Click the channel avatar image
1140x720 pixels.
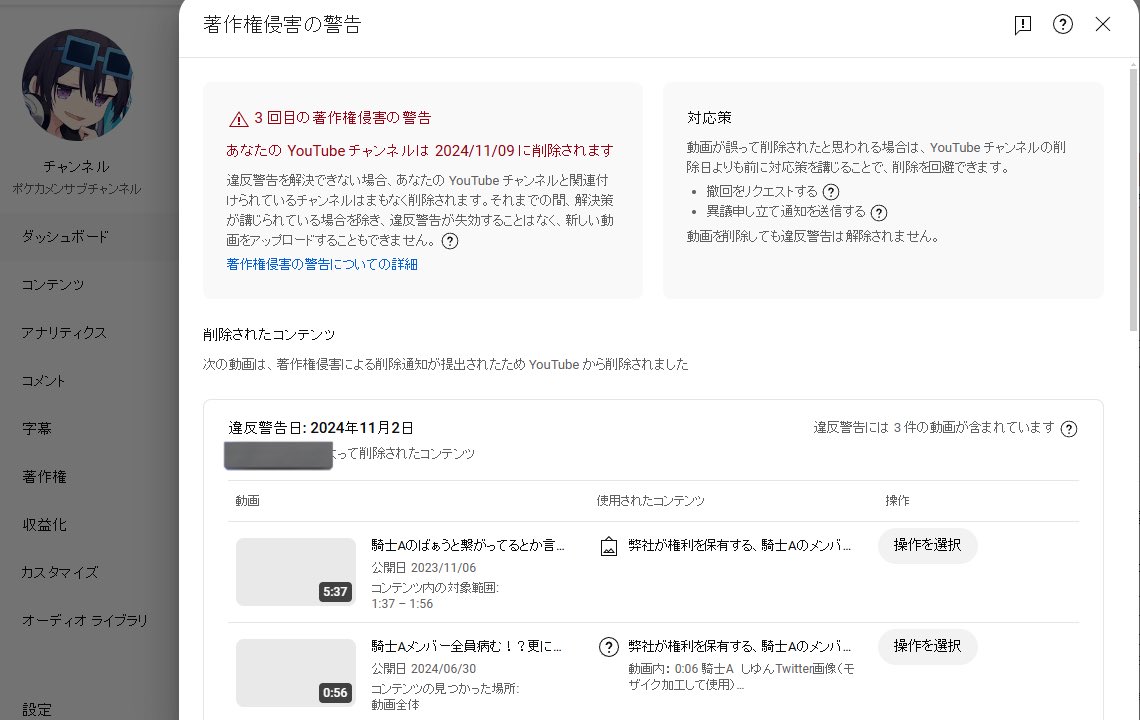pyautogui.click(x=77, y=85)
